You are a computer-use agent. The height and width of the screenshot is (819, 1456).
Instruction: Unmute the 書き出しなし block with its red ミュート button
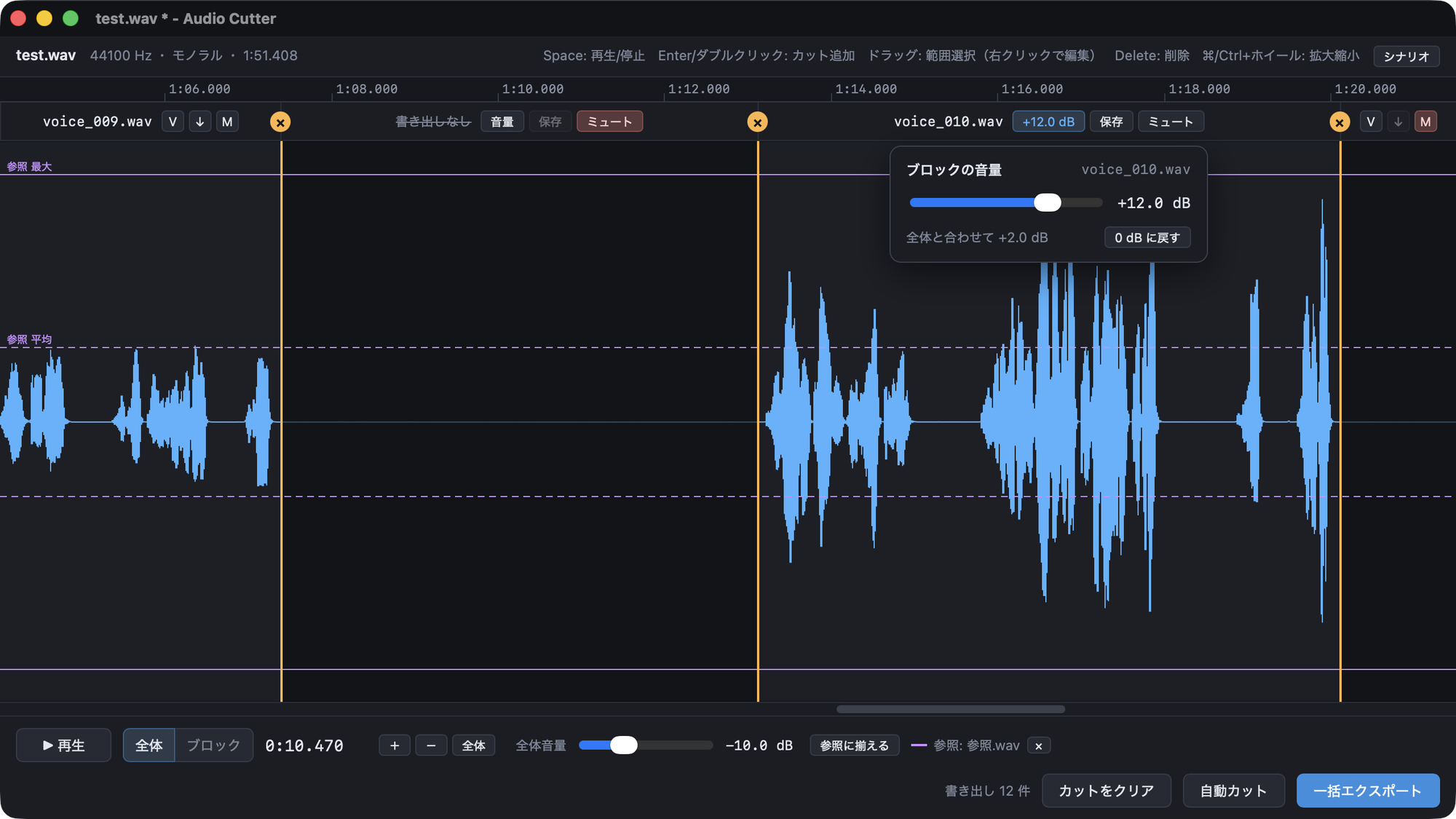[x=610, y=122]
